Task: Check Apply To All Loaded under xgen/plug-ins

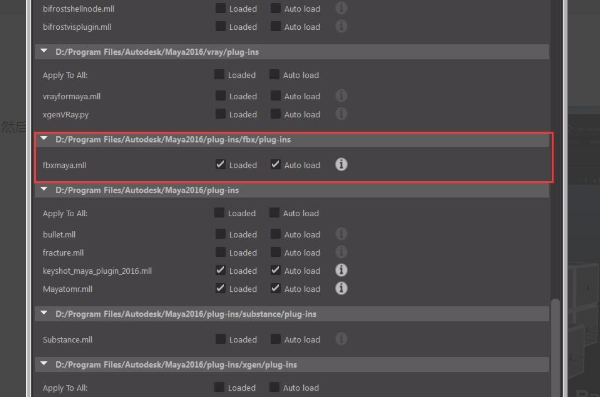Action: pyautogui.click(x=219, y=387)
